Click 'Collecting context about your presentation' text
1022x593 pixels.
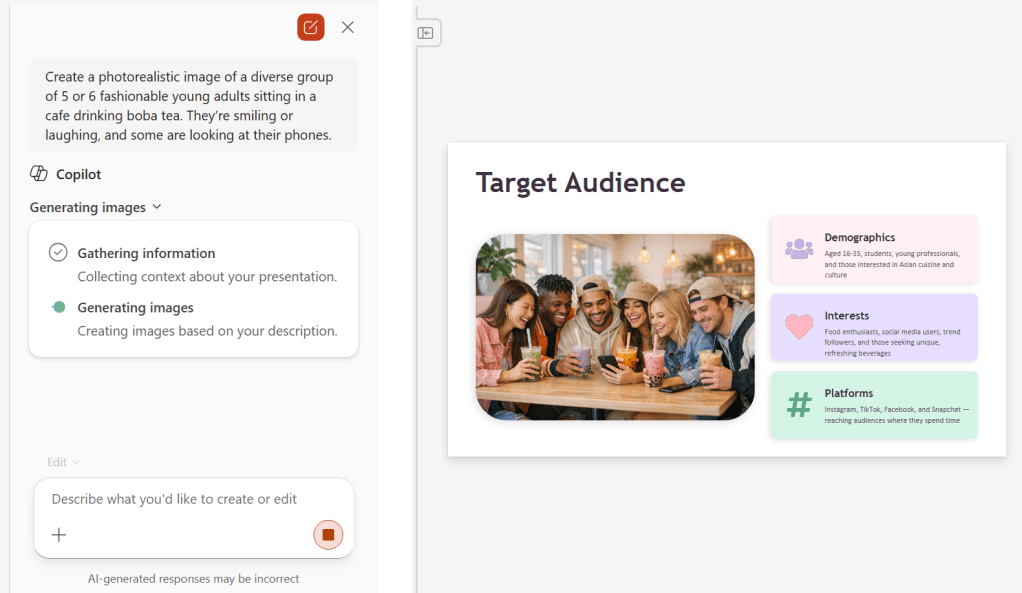pos(207,276)
